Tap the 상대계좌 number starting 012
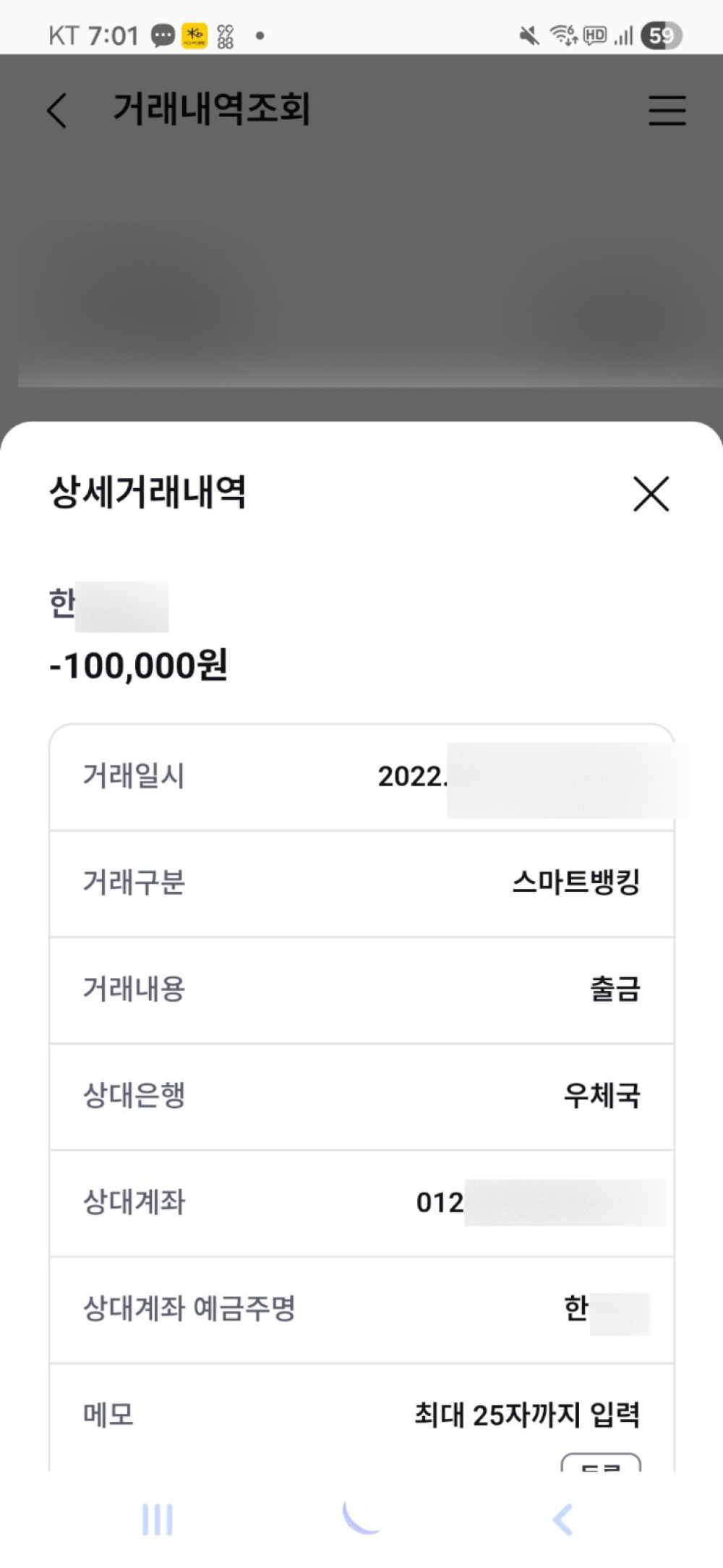723x1568 pixels. [541, 1202]
